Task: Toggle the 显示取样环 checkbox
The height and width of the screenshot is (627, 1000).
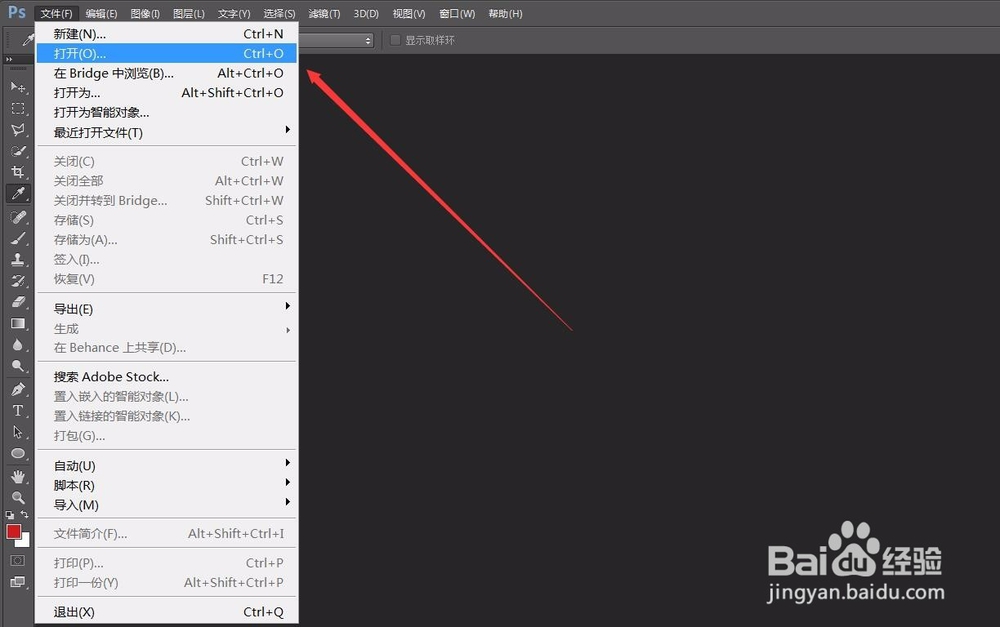Action: (395, 40)
